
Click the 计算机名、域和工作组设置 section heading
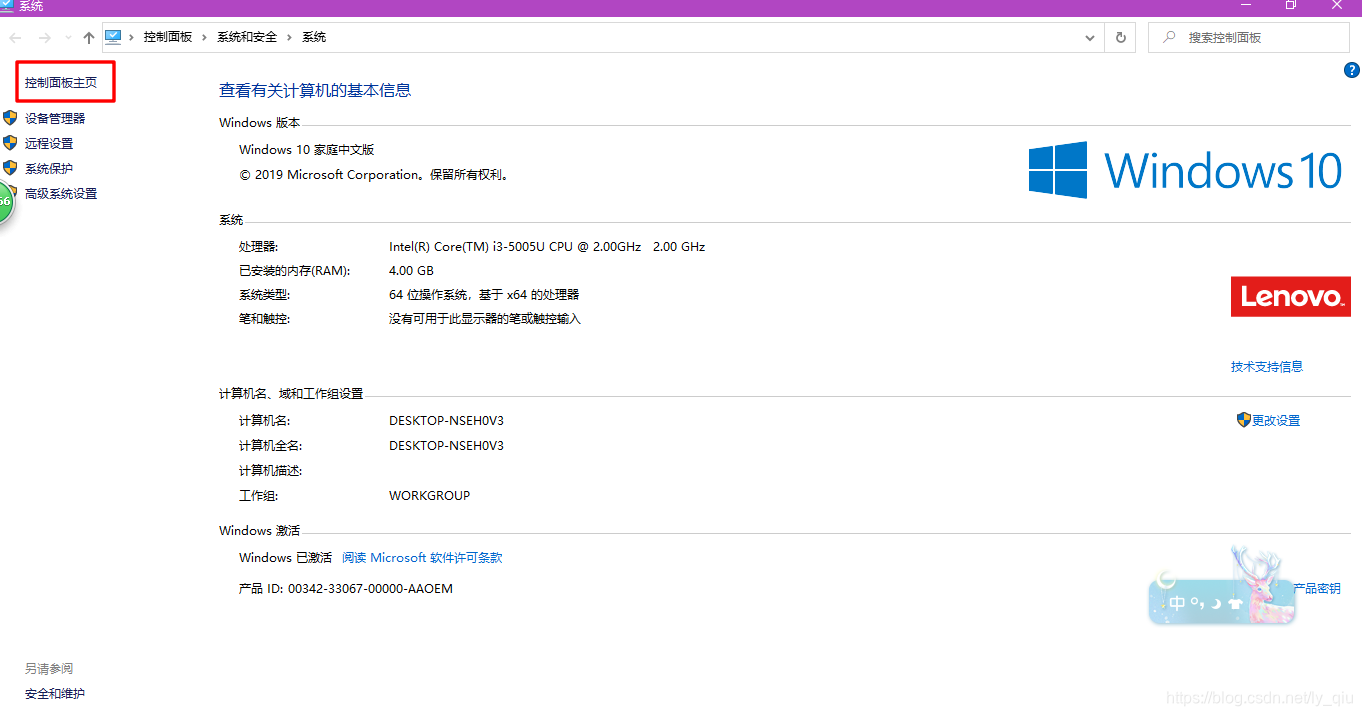tap(291, 394)
